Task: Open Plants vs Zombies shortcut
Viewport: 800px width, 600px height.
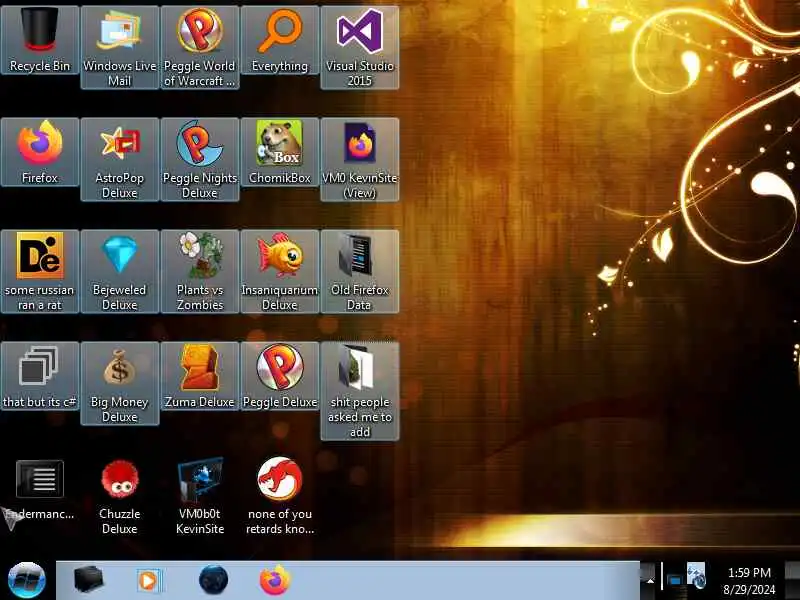Action: [x=199, y=271]
